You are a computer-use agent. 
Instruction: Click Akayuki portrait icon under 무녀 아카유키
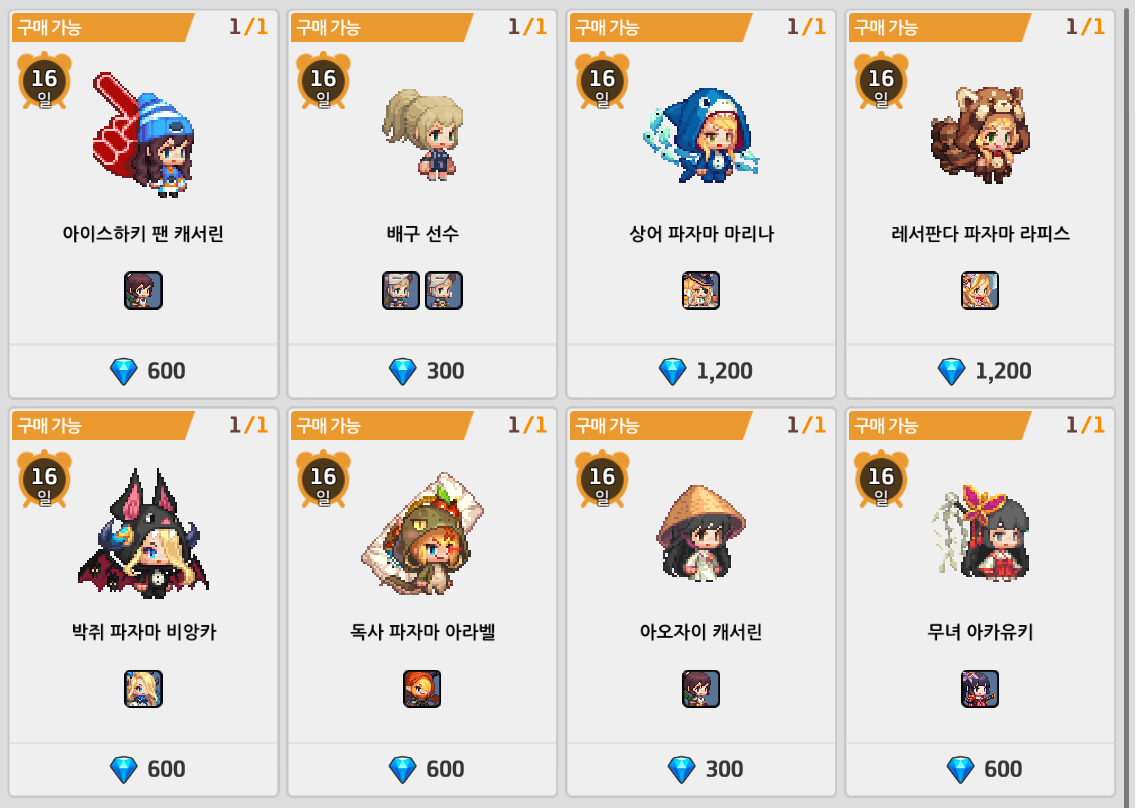pos(980,689)
